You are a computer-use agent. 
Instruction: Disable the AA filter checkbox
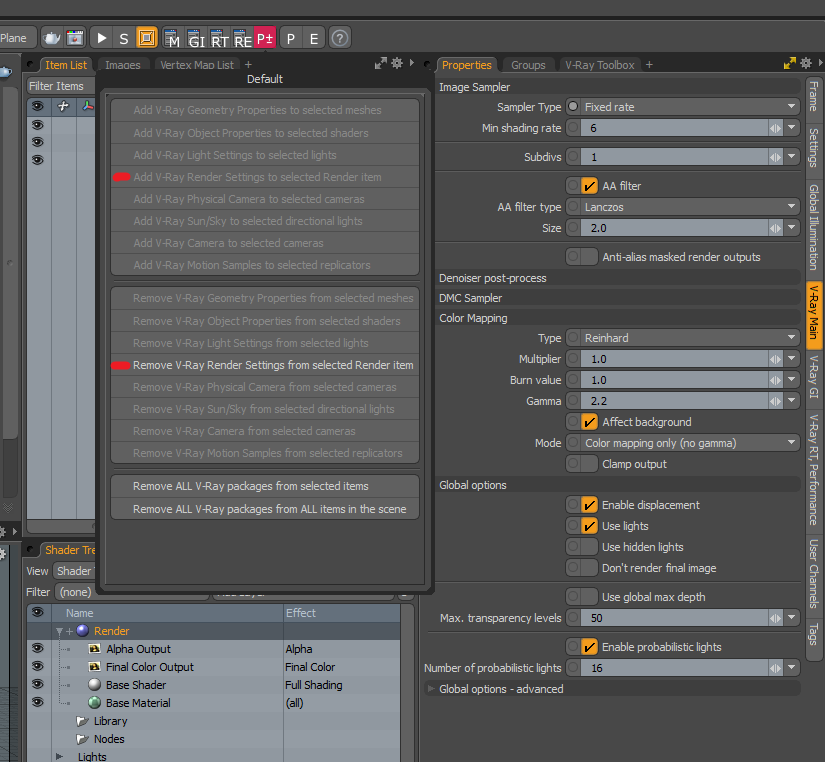point(589,186)
